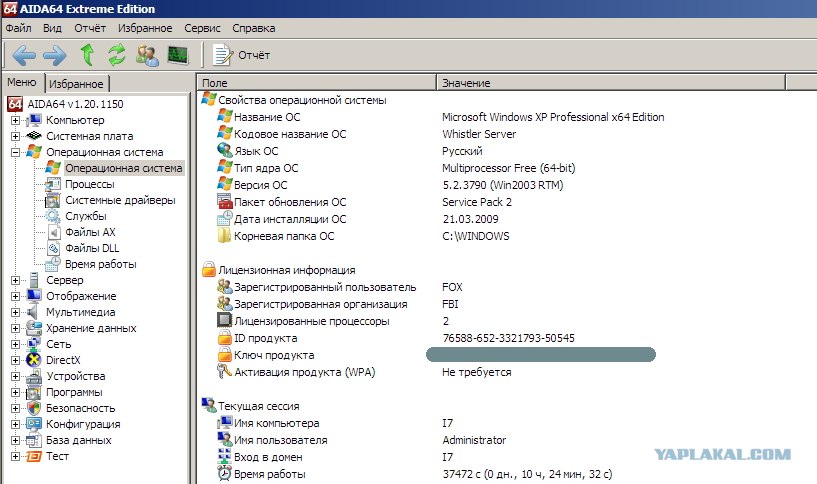Screen dimensions: 817x484
Task: Select highlighted Операционная система child item
Action: [123, 168]
